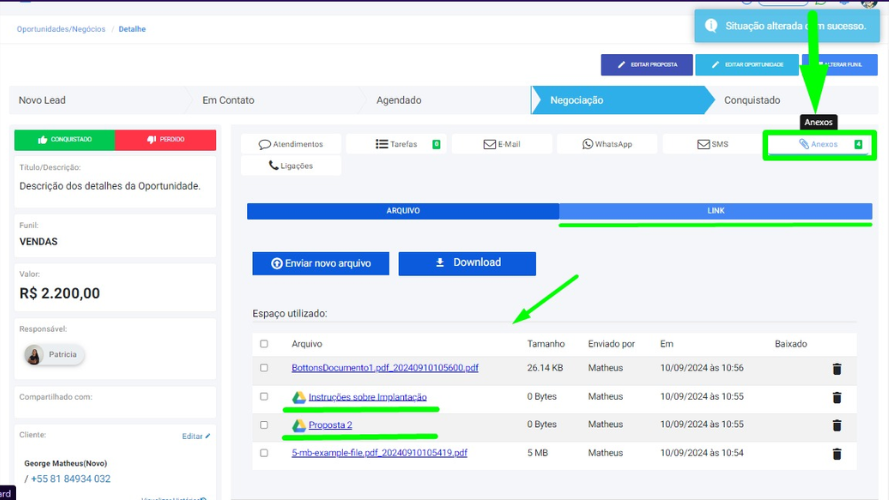Select the Conquistado funnel stage
The height and width of the screenshot is (500, 889).
[752, 100]
